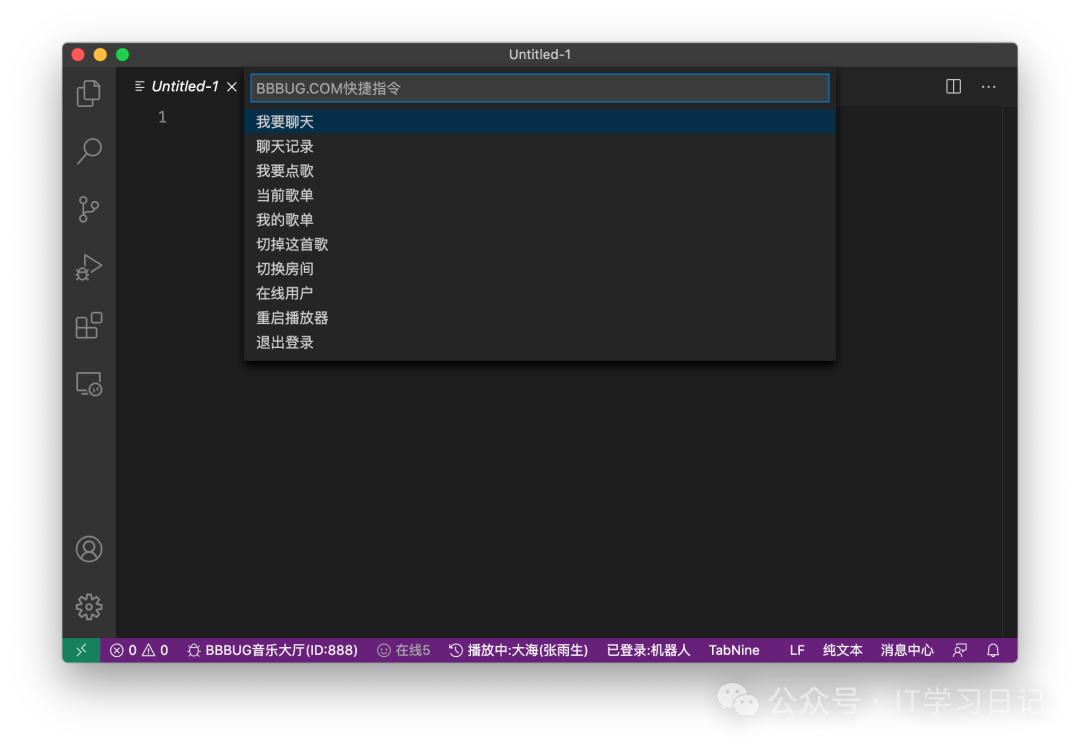This screenshot has height=745, width=1080.
Task: Open the Search view icon
Action: 89,151
